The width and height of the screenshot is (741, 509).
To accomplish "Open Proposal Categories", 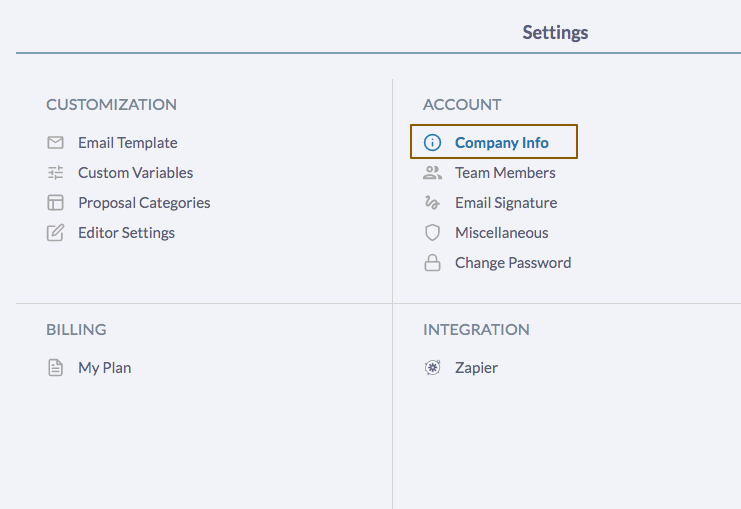I will (x=144, y=203).
